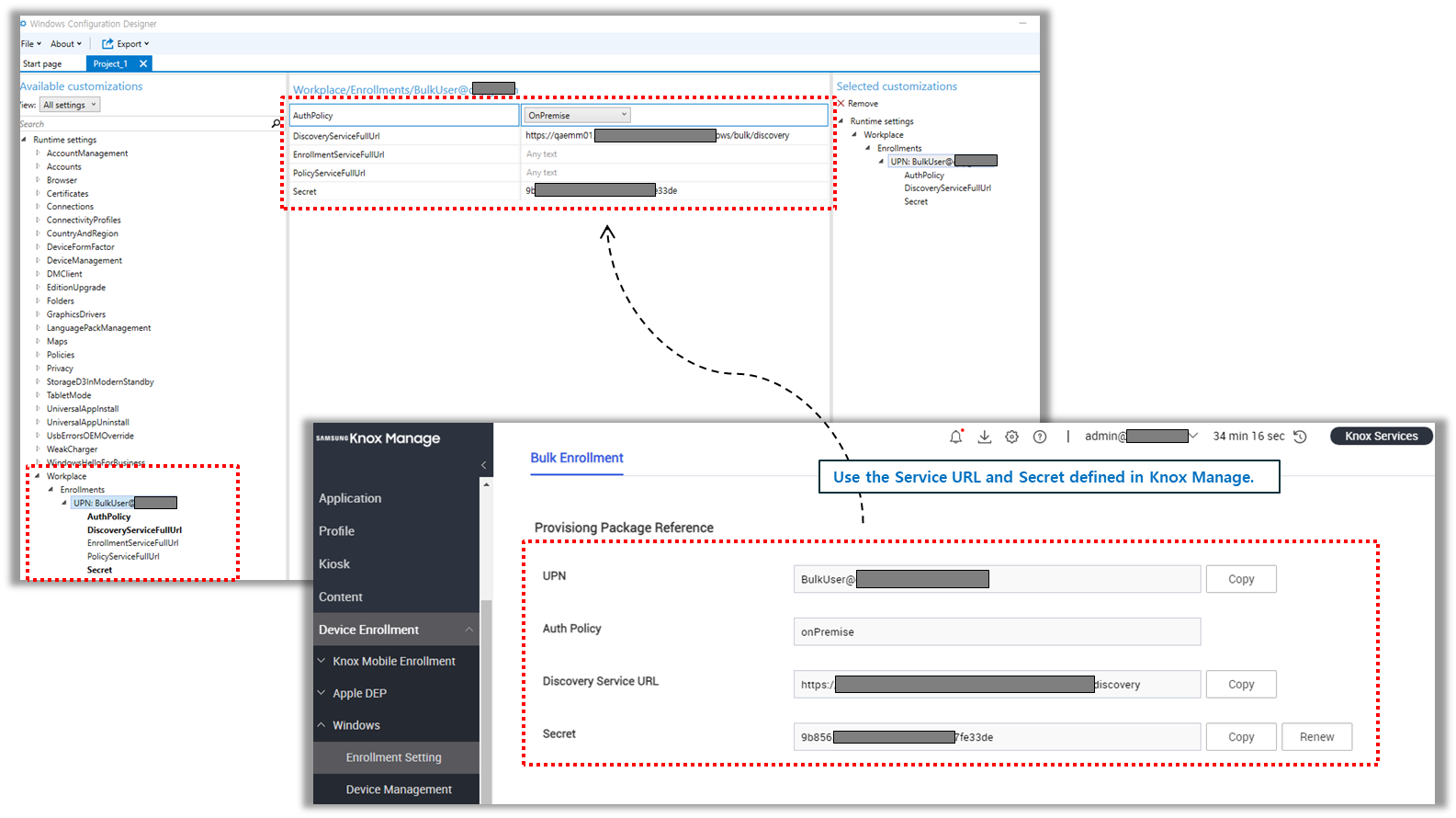
Task: Select DiscoveryServiceFullUrl under Selected customizations
Action: [947, 188]
